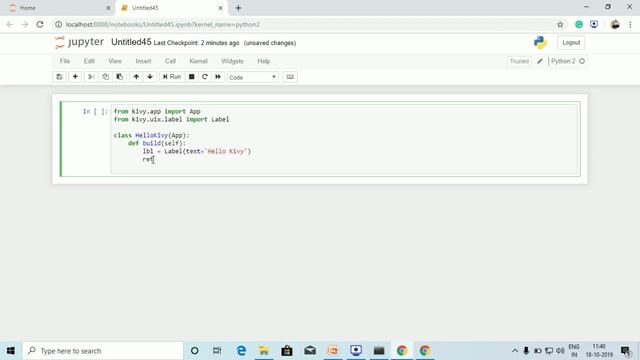
Task: Click the Python 2 kernel name
Action: 563,61
